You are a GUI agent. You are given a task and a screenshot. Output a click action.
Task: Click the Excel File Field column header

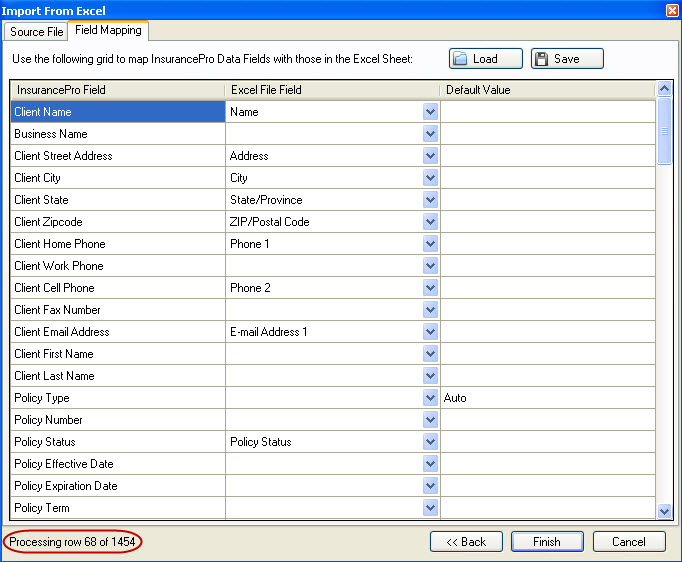332,90
